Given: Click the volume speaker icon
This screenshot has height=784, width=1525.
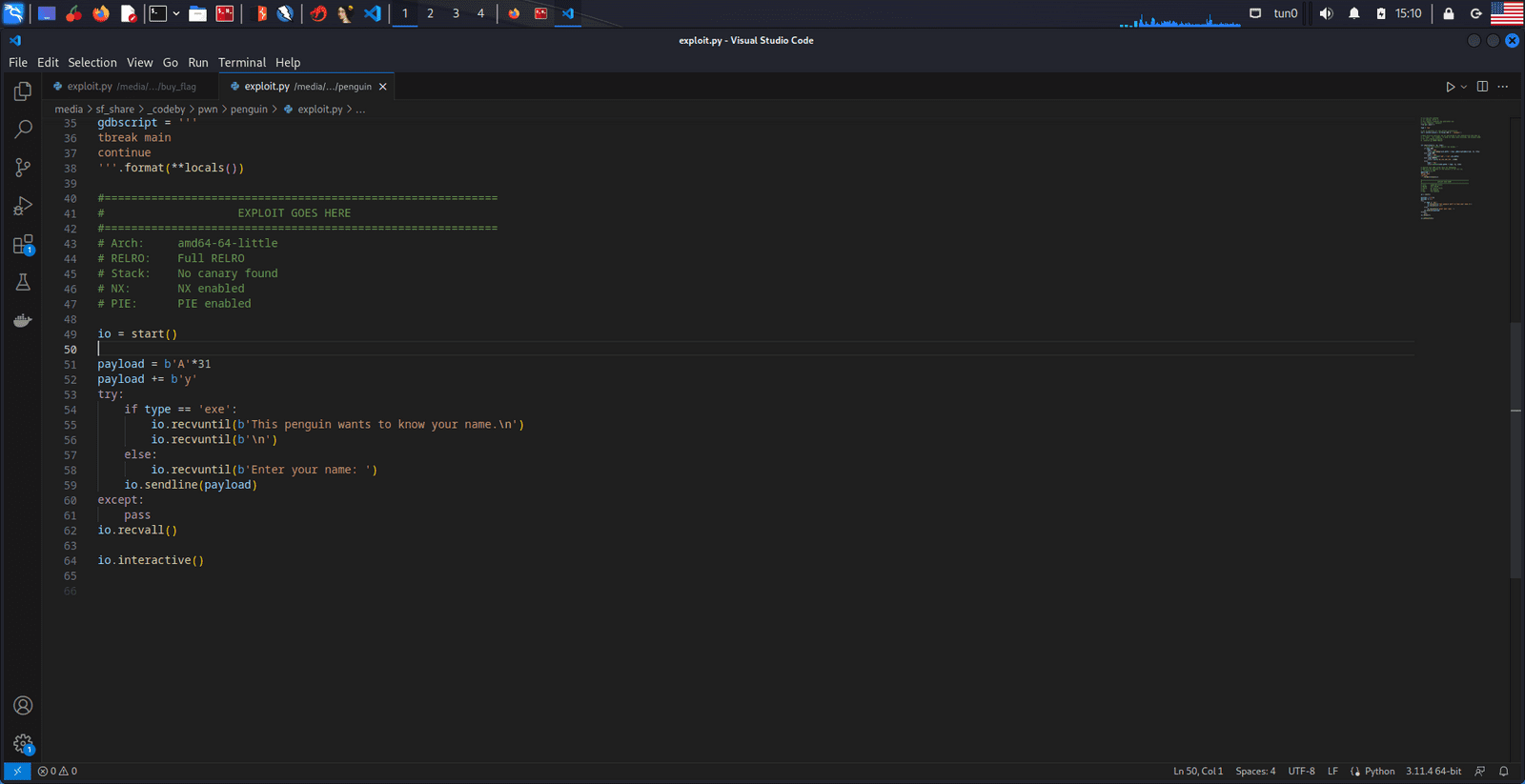Looking at the screenshot, I should pyautogui.click(x=1326, y=13).
